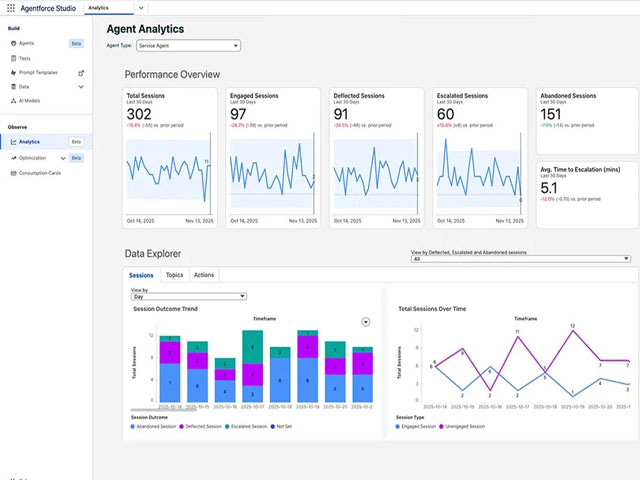Click the Escalated Sessions sparkline chart

[x=479, y=173]
